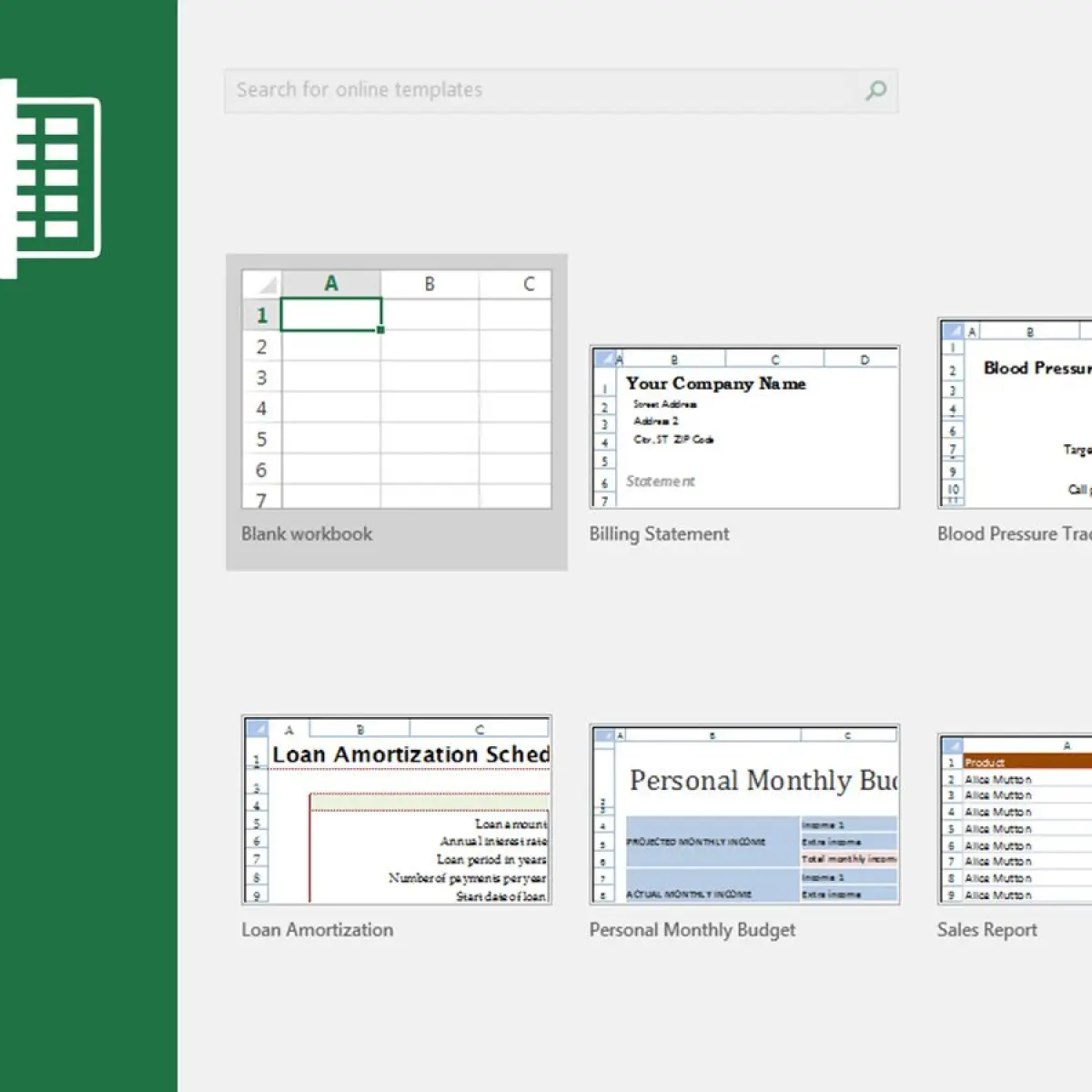Click the magnifier search icon

[x=875, y=90]
